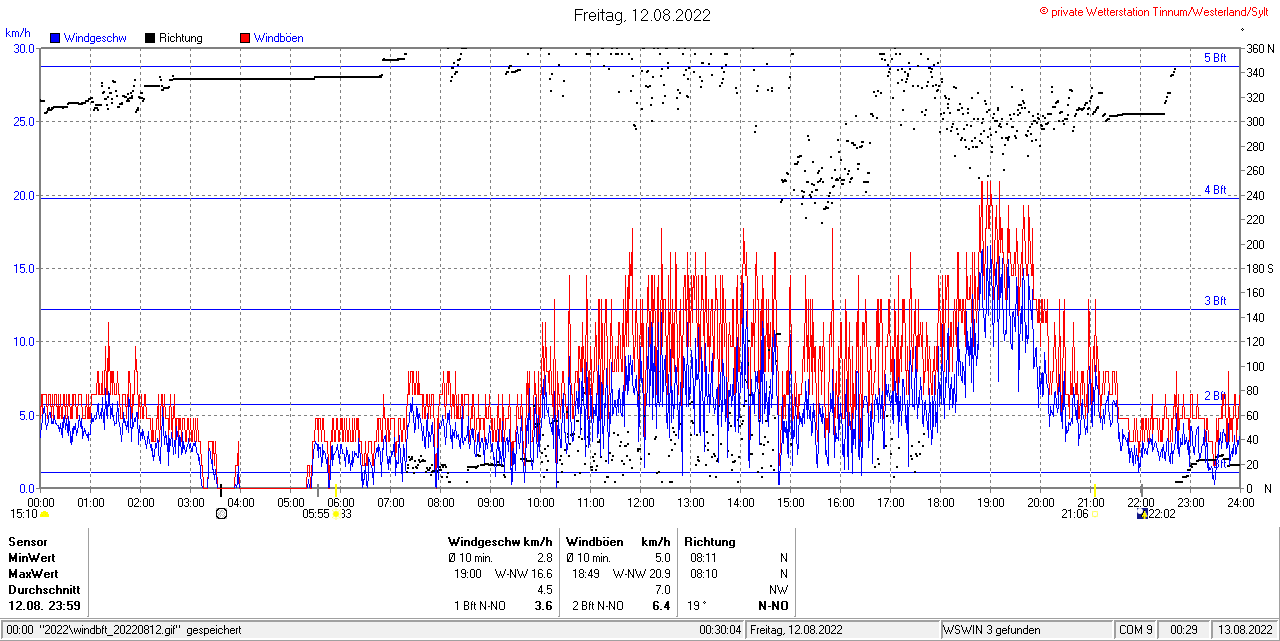This screenshot has height=641, width=1280.
Task: Click the 00:29 status bar panel
Action: (x=1184, y=630)
